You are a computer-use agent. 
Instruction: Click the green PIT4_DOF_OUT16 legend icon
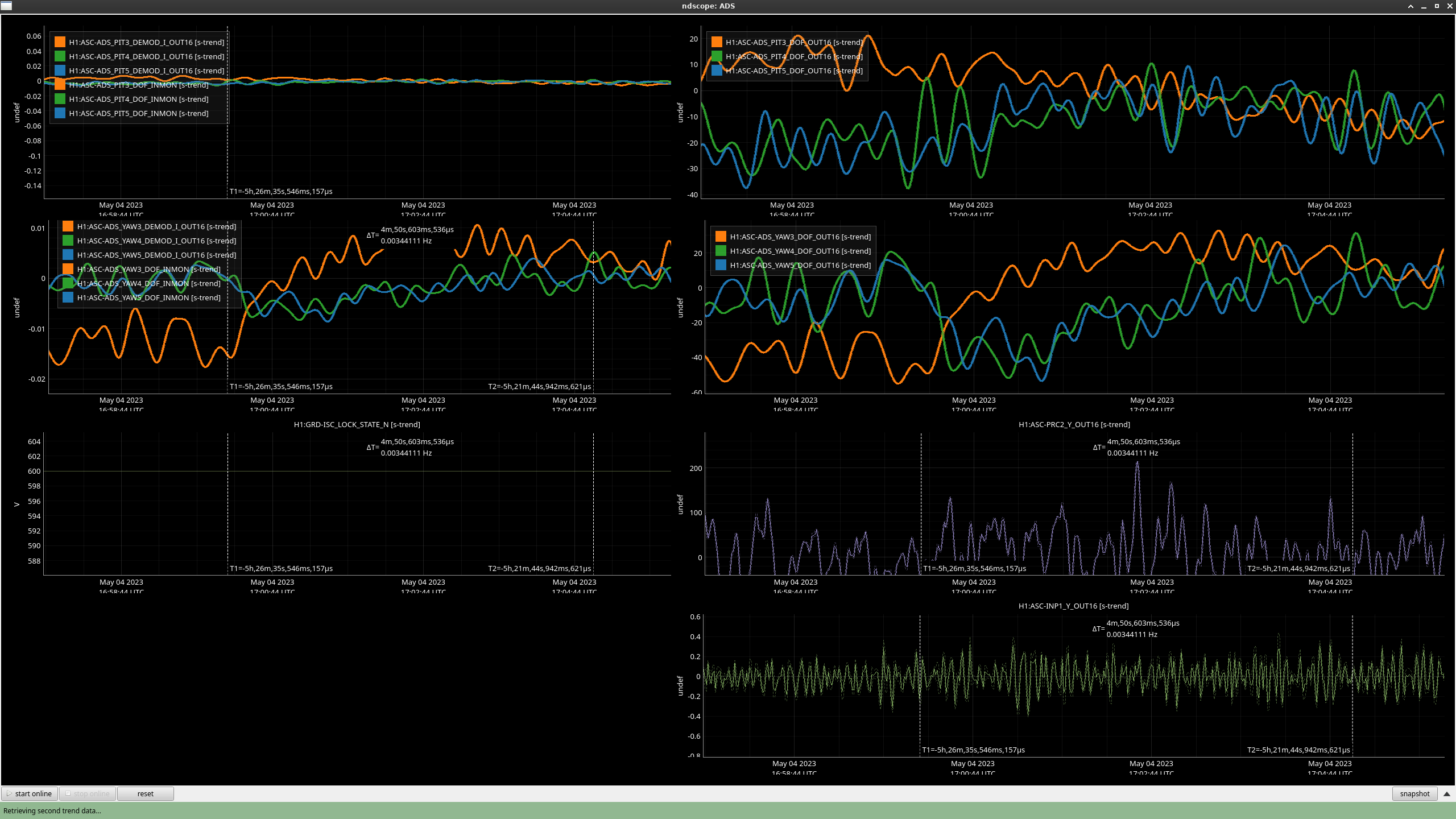click(717, 56)
